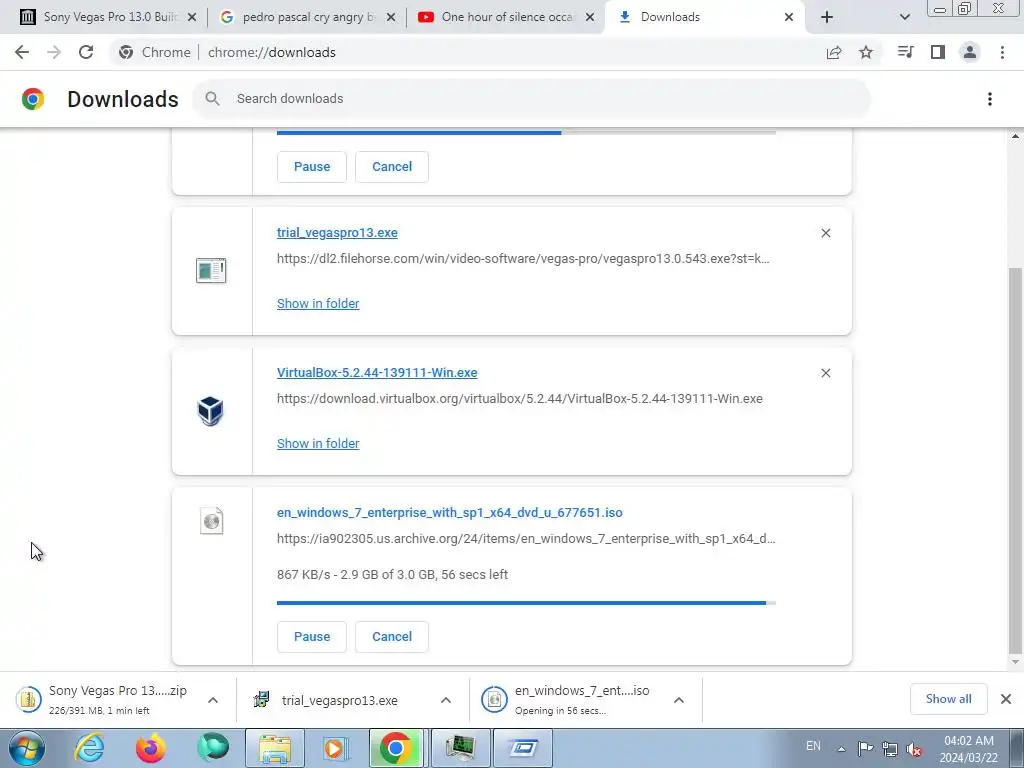Open Windows Media Player from the taskbar

pyautogui.click(x=336, y=748)
